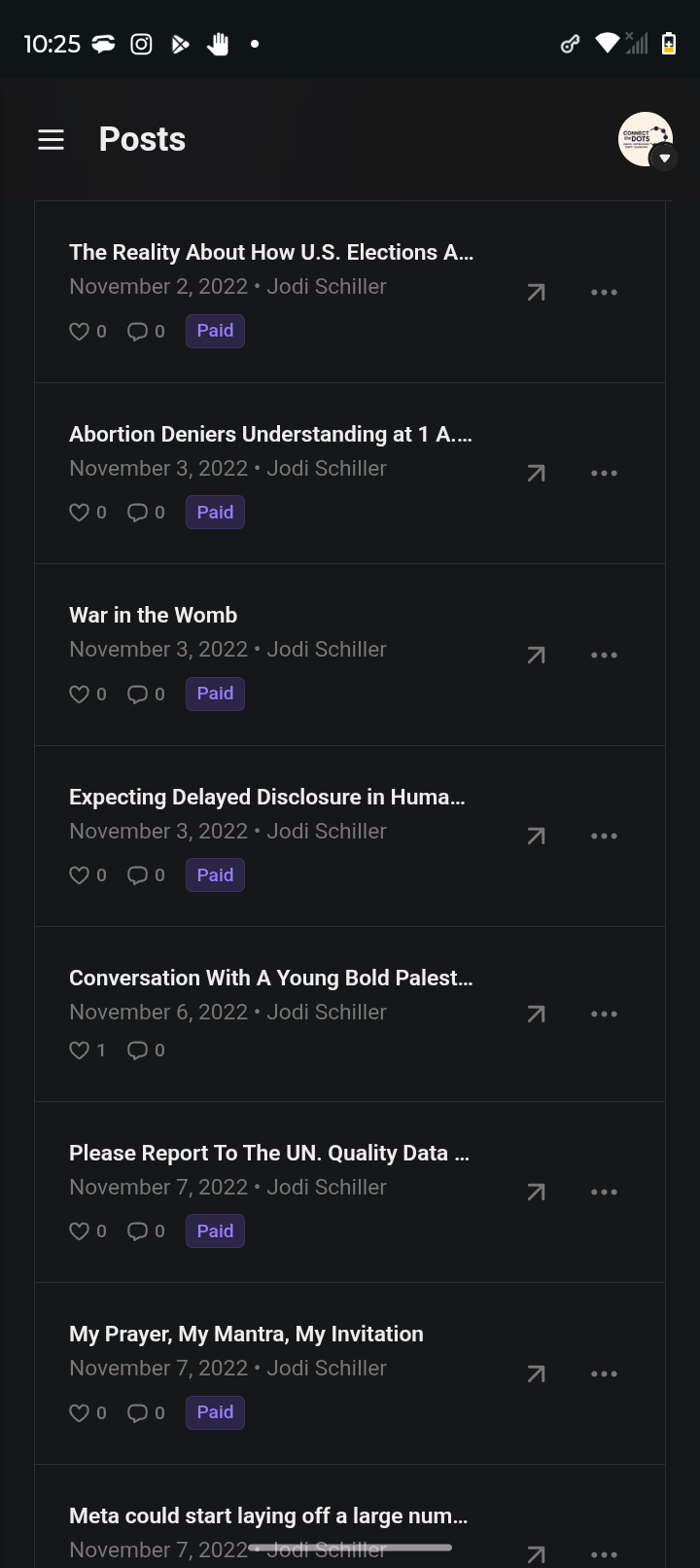Like the Abortion Deniers Understanding post
Screen dimensions: 700x1568
pos(80,513)
